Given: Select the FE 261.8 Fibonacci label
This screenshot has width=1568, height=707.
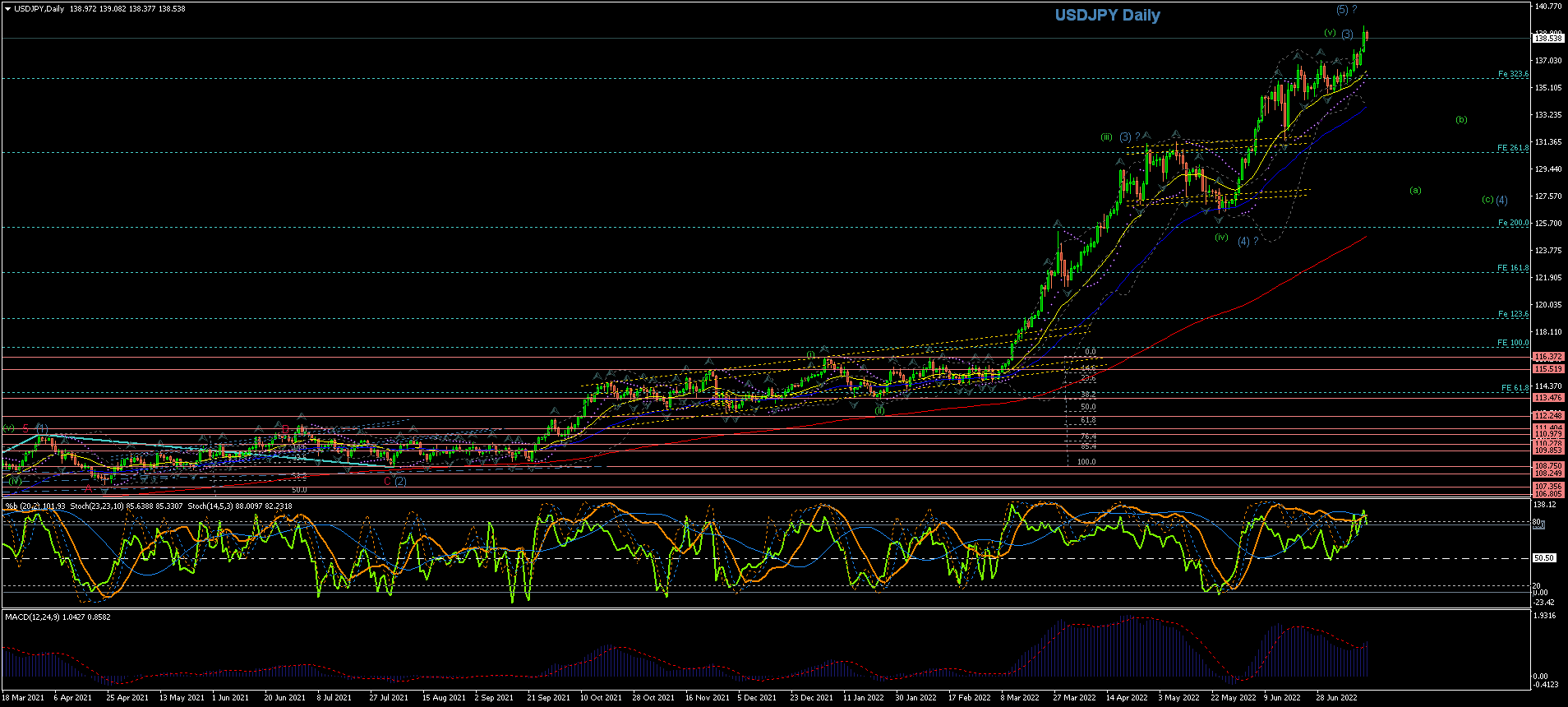Looking at the screenshot, I should click(1513, 148).
